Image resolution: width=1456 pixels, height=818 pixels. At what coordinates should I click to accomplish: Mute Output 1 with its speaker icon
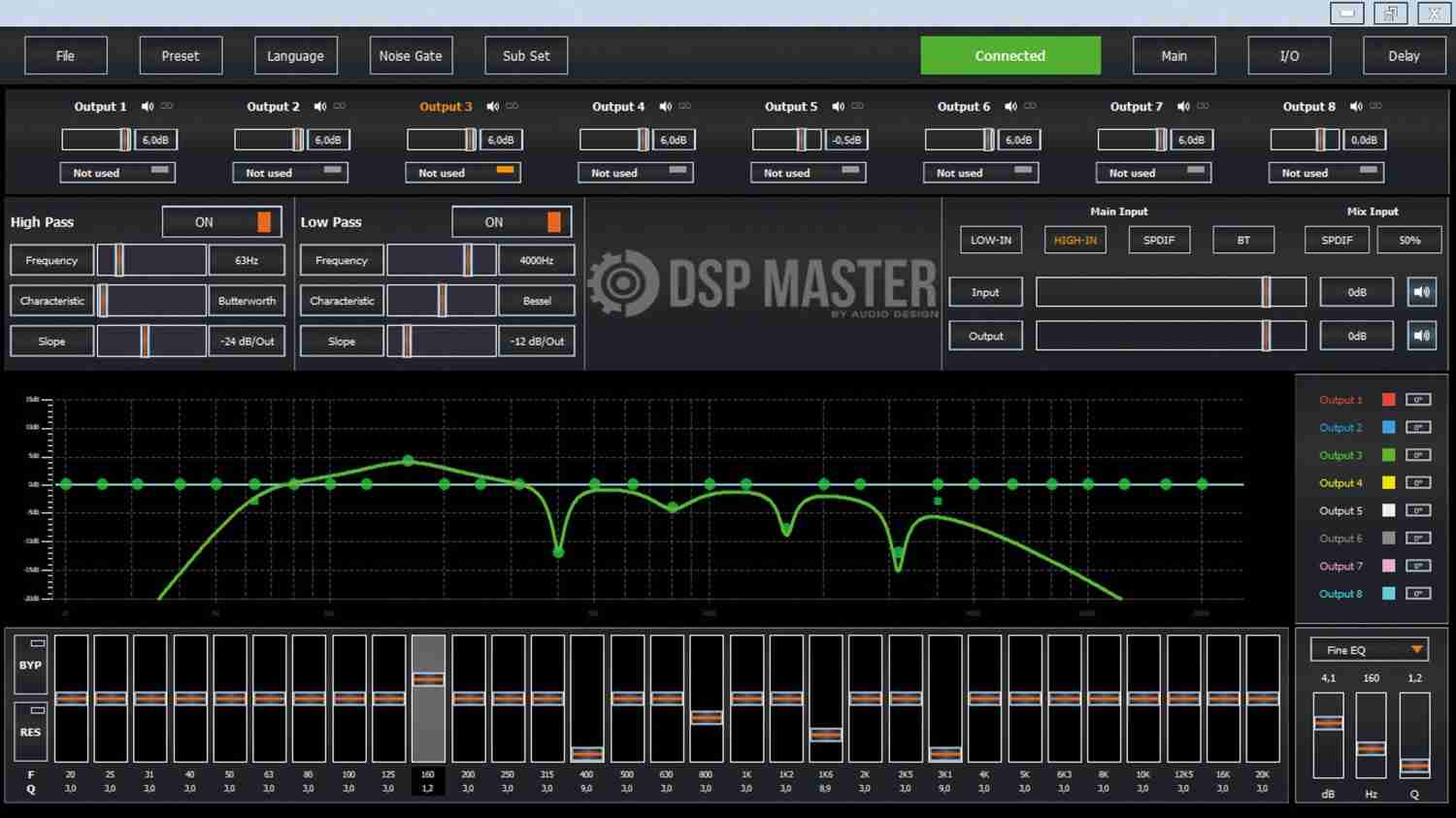click(148, 107)
